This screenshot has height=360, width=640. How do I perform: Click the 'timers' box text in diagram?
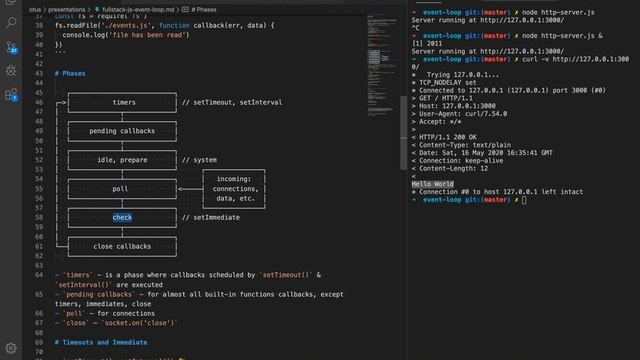click(x=124, y=102)
